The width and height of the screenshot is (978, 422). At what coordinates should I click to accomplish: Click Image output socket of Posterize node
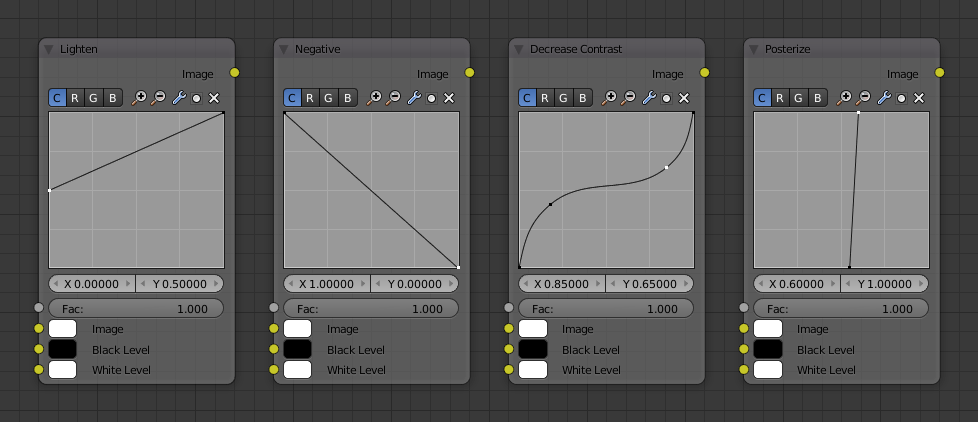point(940,73)
